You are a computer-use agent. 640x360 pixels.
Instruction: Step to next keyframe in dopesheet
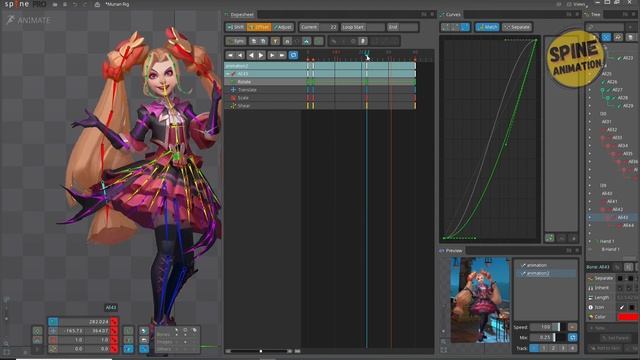(x=272, y=55)
